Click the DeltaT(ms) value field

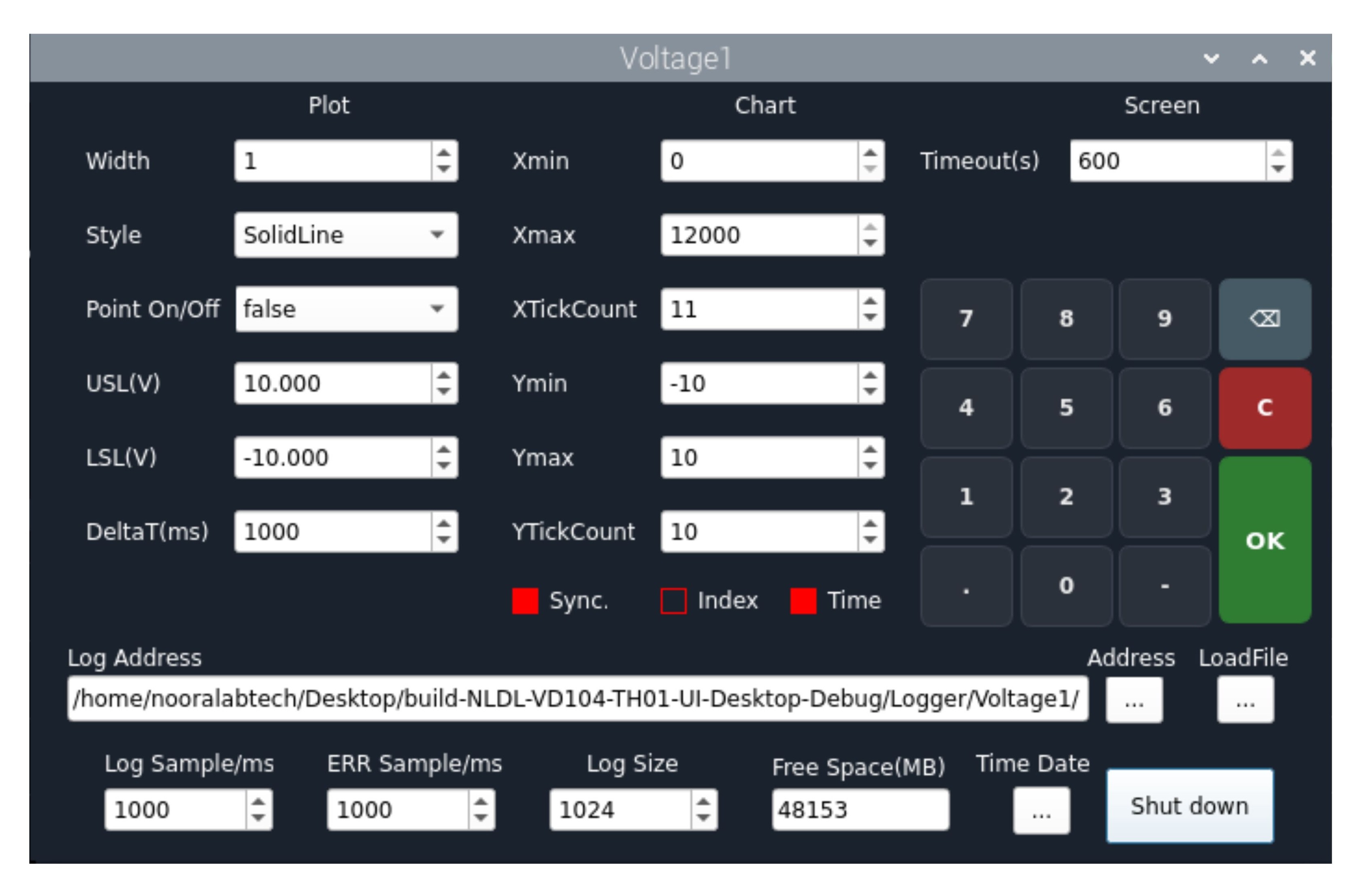(x=333, y=532)
